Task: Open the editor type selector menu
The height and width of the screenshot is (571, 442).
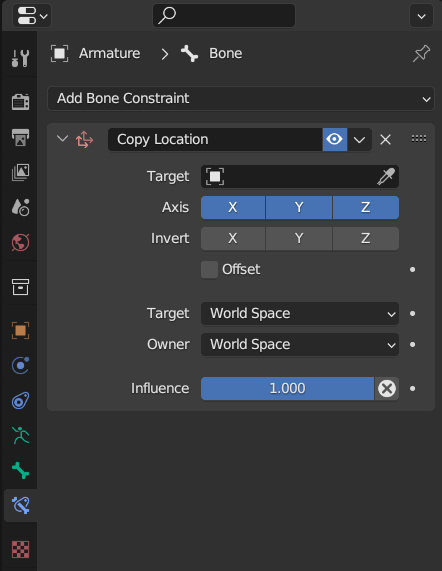Action: click(x=32, y=16)
